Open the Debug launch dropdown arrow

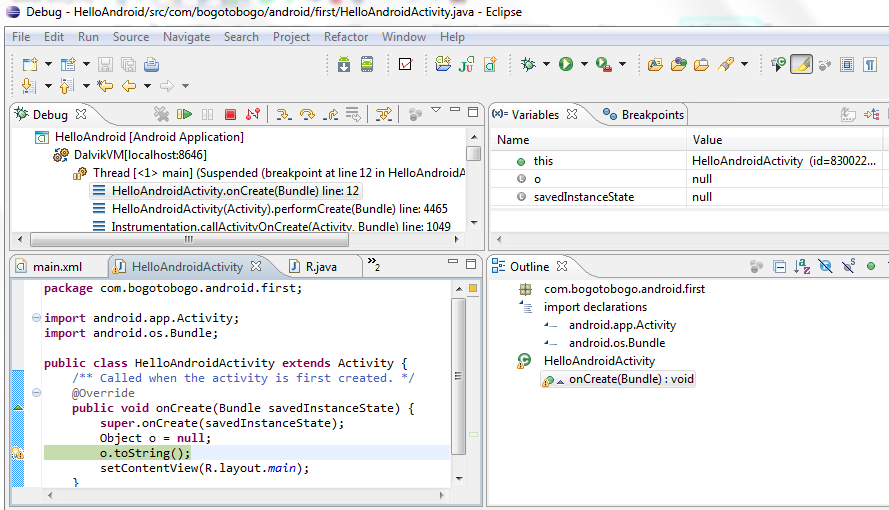(547, 64)
